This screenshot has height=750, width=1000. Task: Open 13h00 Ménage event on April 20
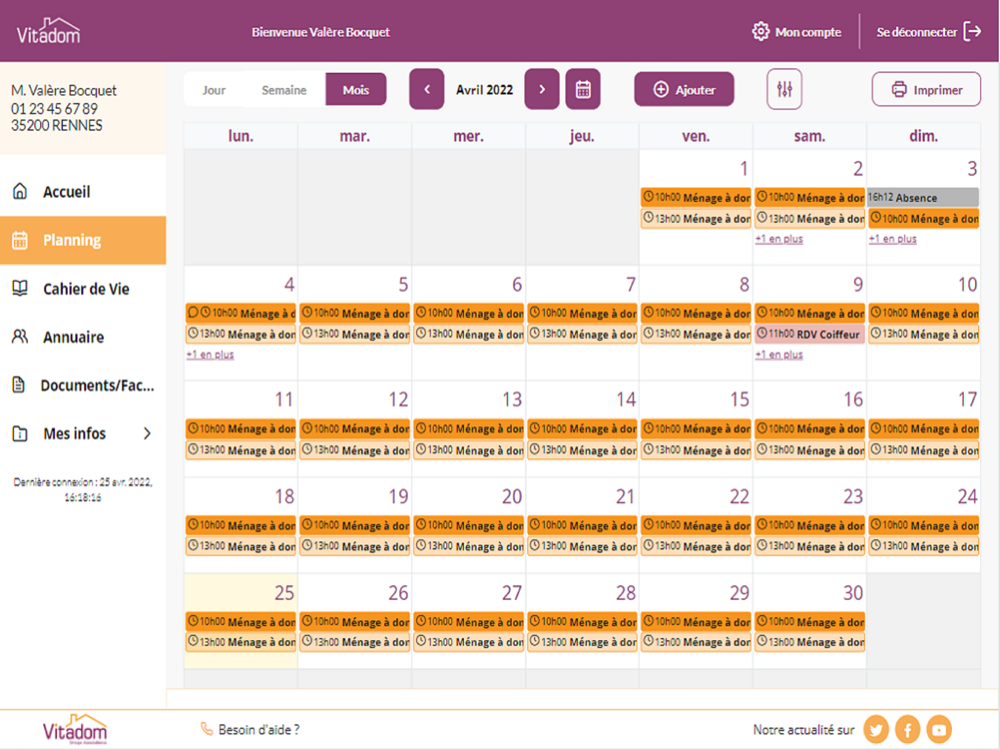tap(468, 546)
